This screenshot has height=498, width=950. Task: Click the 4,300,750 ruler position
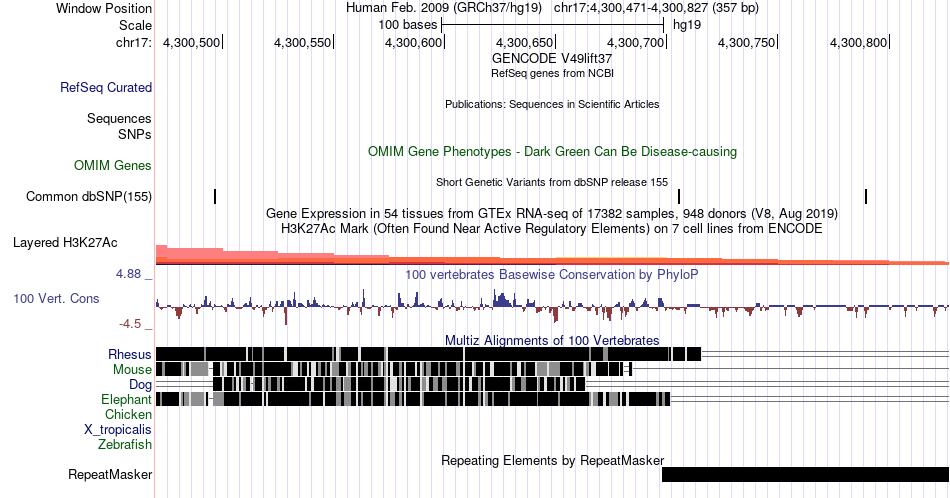click(x=746, y=42)
